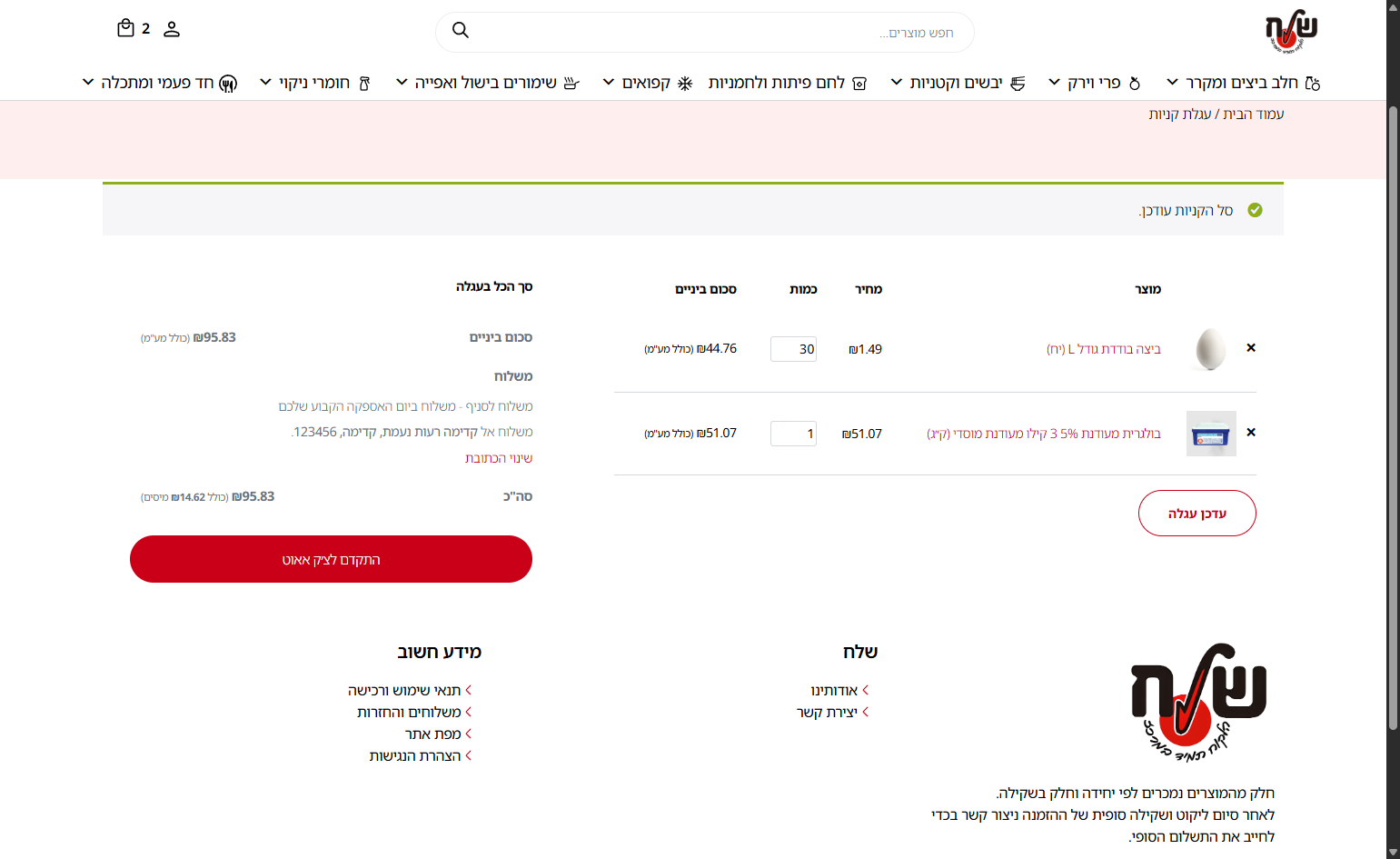
Task: Open תנאי שימוש ורכישה footer link
Action: tap(404, 690)
